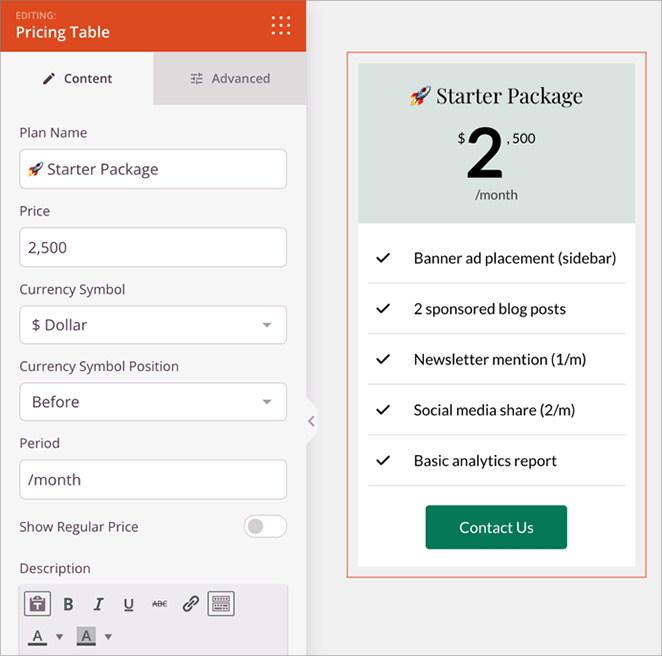The width and height of the screenshot is (662, 656).
Task: Open the Currency Symbol dropdown
Action: click(153, 325)
